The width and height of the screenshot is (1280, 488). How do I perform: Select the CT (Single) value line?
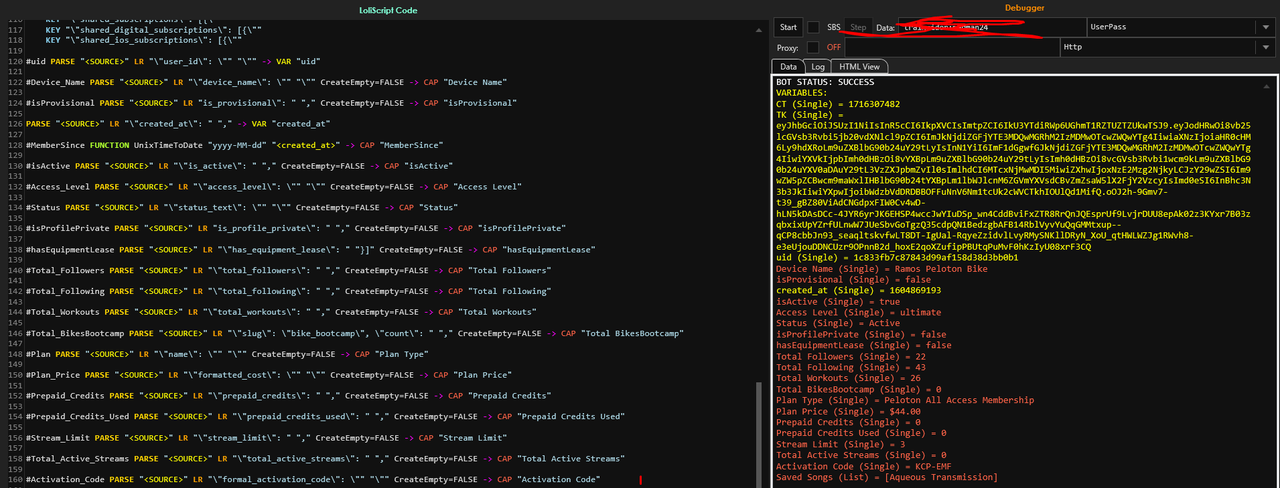(838, 103)
